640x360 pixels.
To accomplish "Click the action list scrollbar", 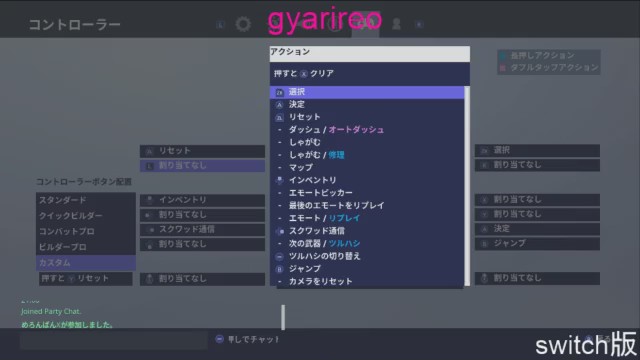I will point(467,186).
